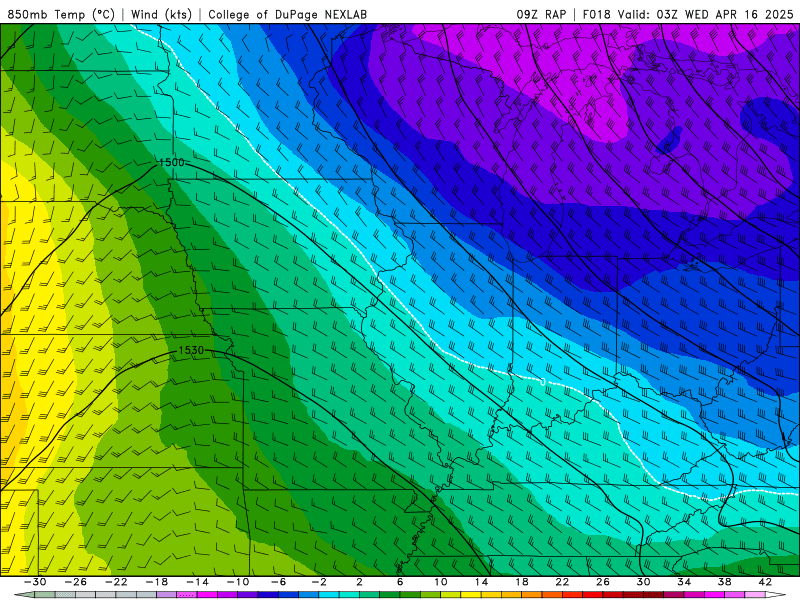Viewport: 800px width, 600px height.
Task: Click the 2 value on the temperature scale
Action: (359, 582)
